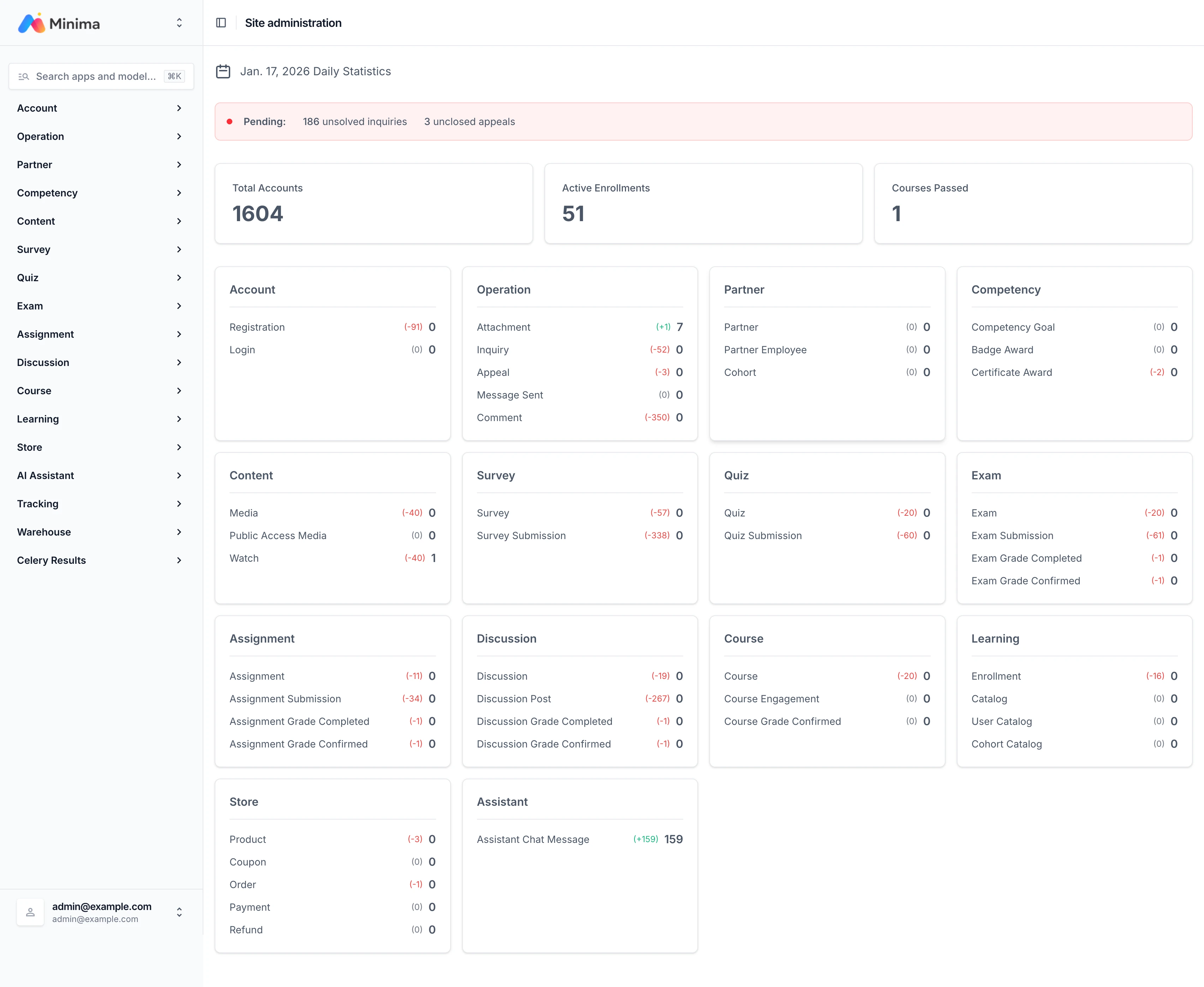
Task: Expand the Celery Results chevron
Action: tap(179, 561)
